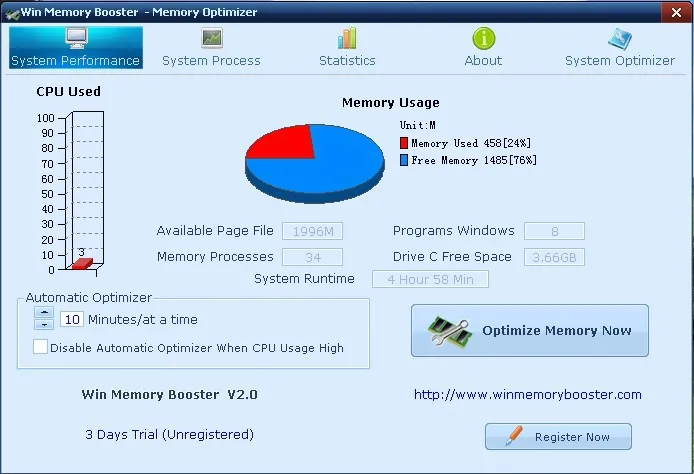Open the winmemorybooster.com link
The image size is (694, 474).
(x=528, y=394)
